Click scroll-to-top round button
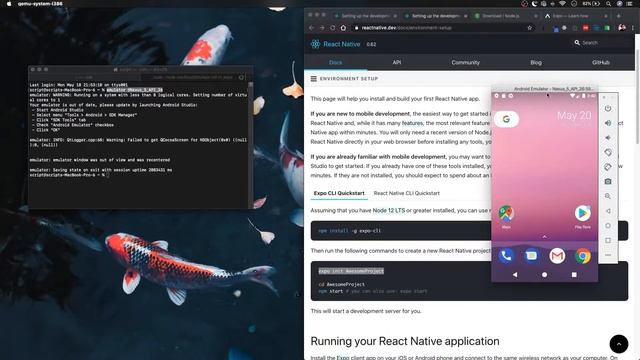This screenshot has height=360, width=640. pos(619,344)
